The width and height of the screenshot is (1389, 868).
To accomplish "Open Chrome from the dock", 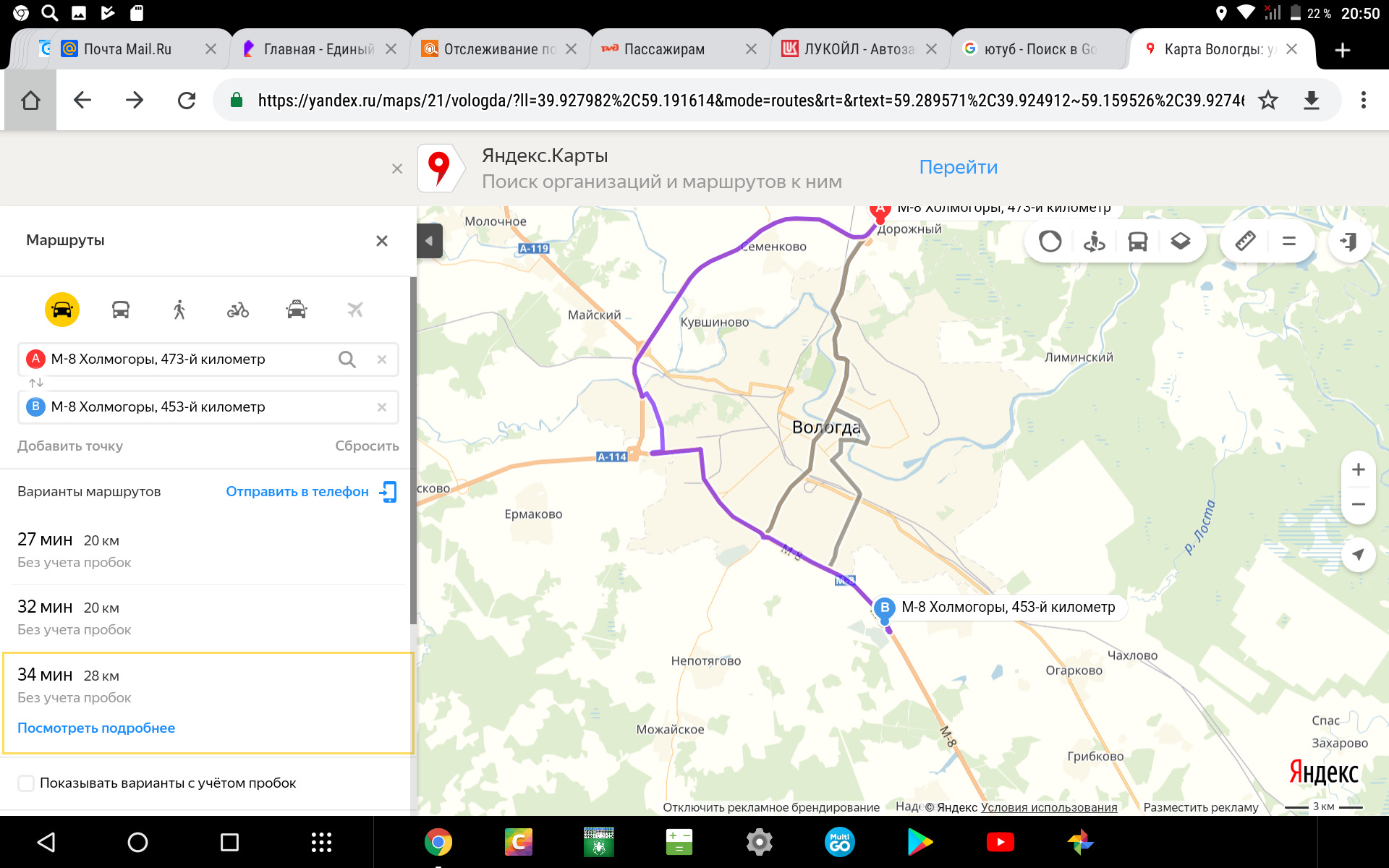I will point(438,842).
